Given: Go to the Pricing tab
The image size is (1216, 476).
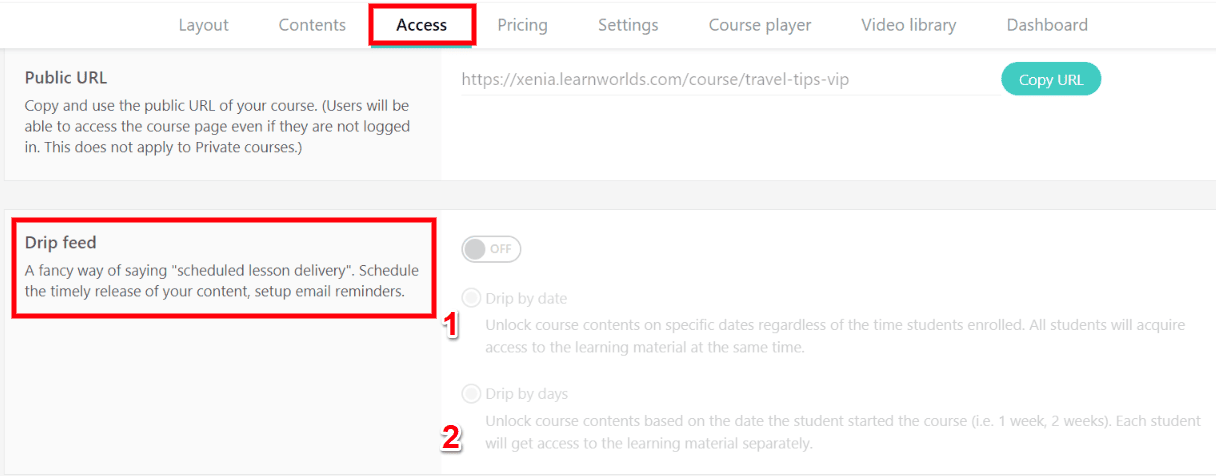Looking at the screenshot, I should (522, 25).
